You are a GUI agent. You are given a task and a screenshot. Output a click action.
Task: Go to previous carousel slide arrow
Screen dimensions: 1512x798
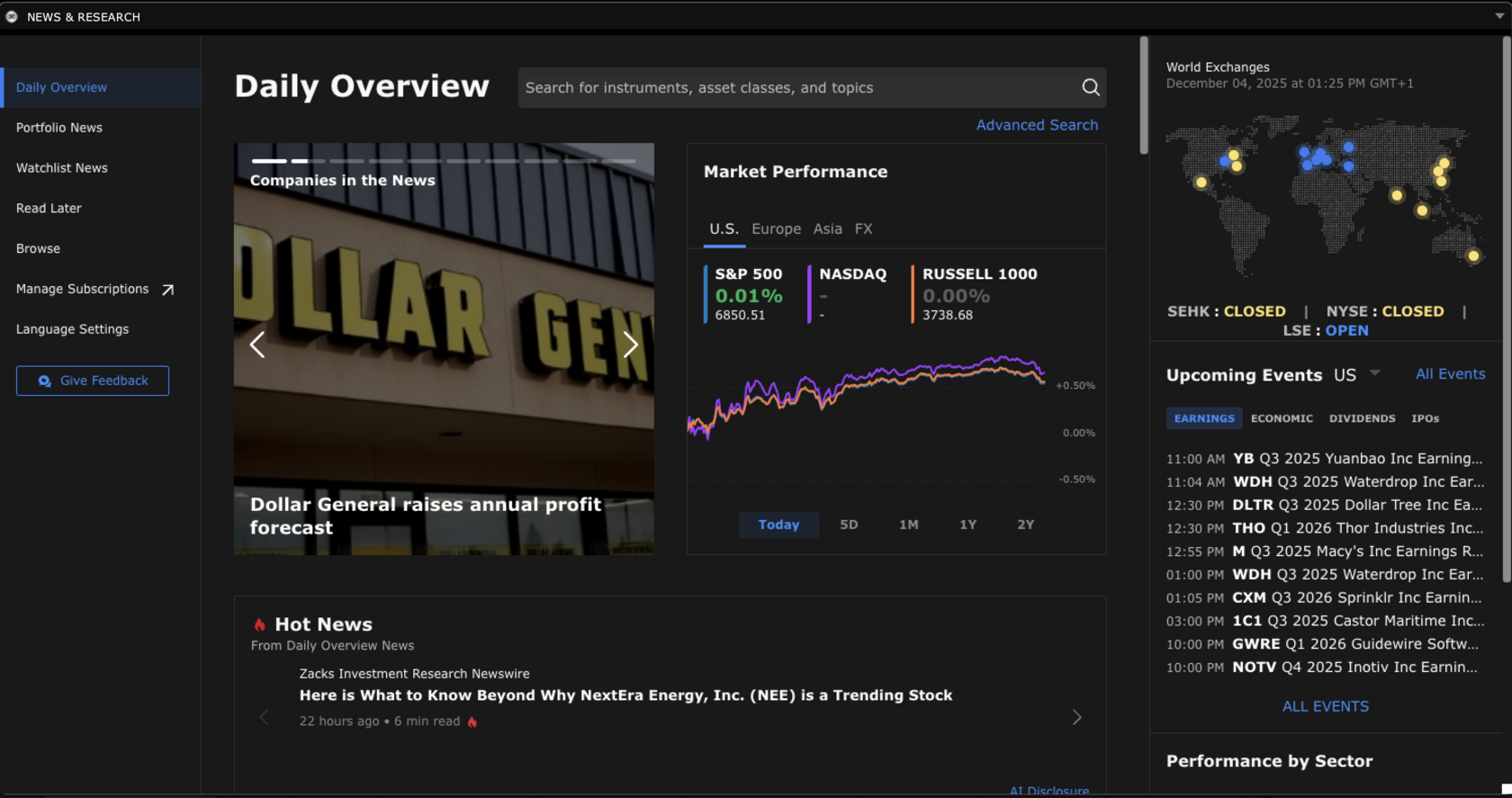point(257,345)
